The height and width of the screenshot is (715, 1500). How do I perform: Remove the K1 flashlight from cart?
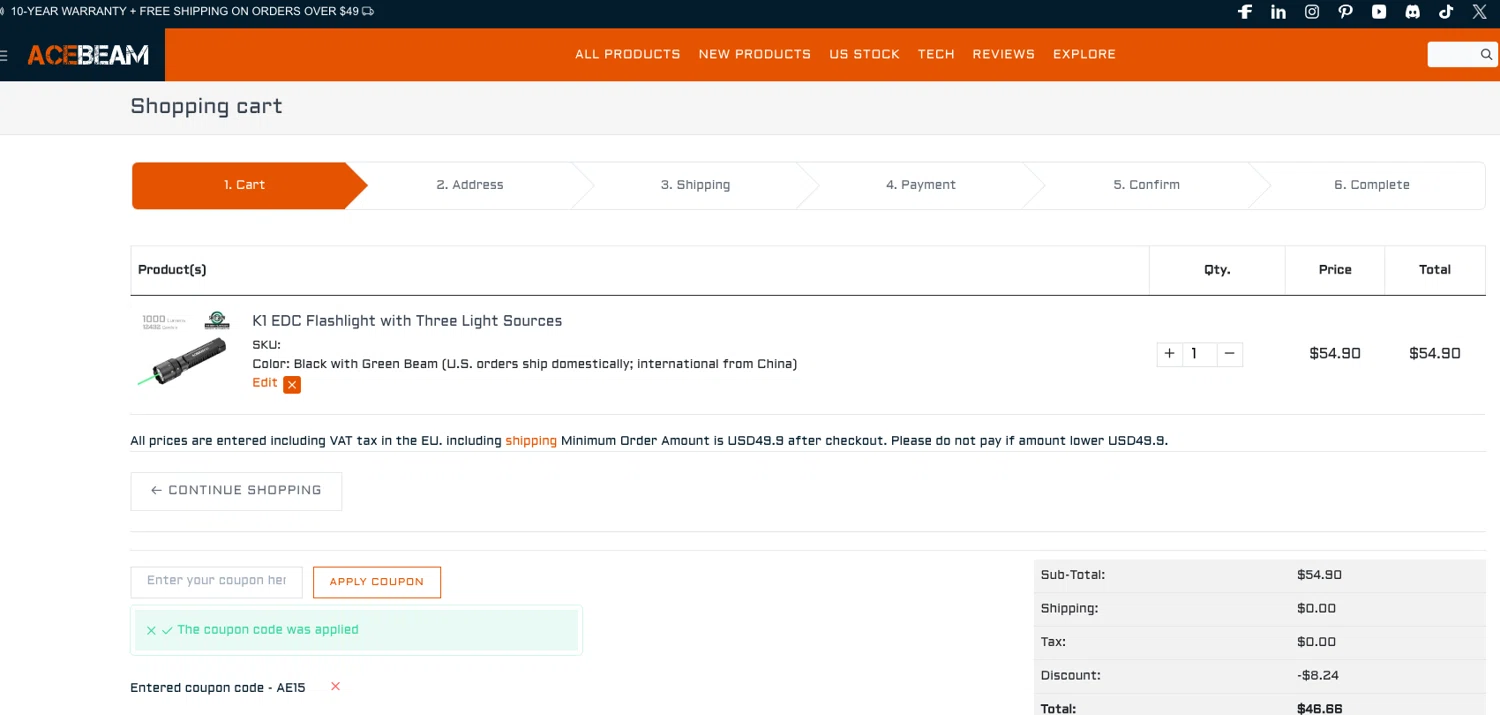pos(292,385)
